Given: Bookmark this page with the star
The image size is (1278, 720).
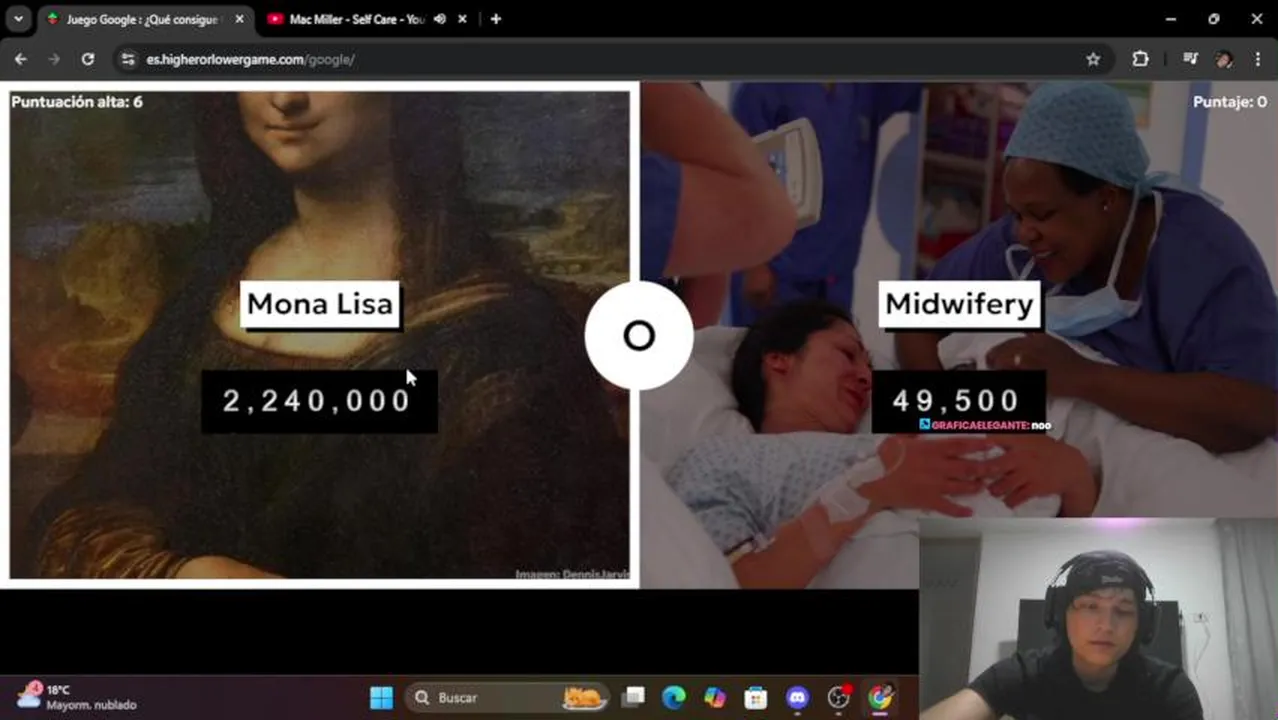Looking at the screenshot, I should [1093, 59].
